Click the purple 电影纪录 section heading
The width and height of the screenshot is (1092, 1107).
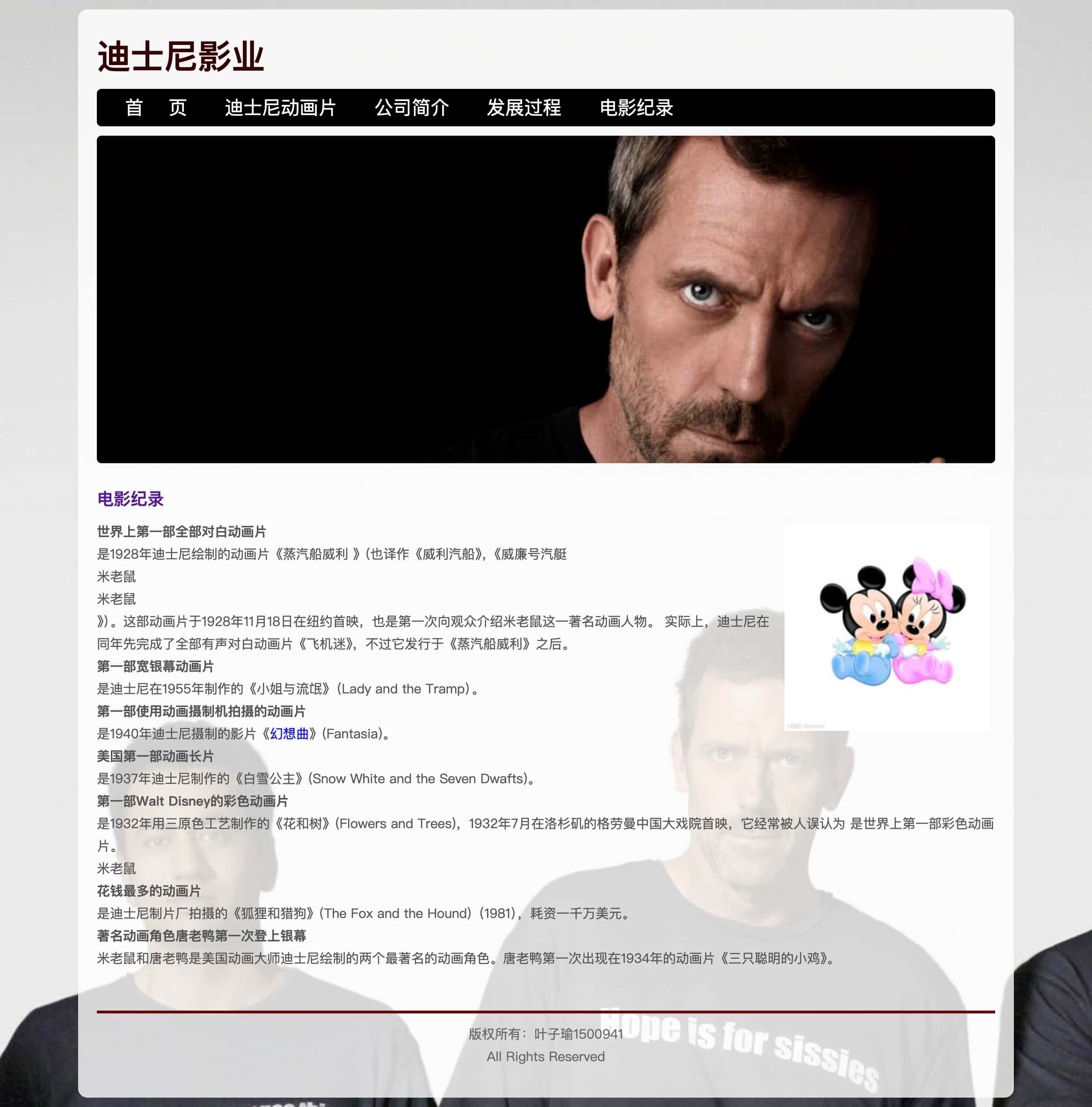(x=131, y=499)
